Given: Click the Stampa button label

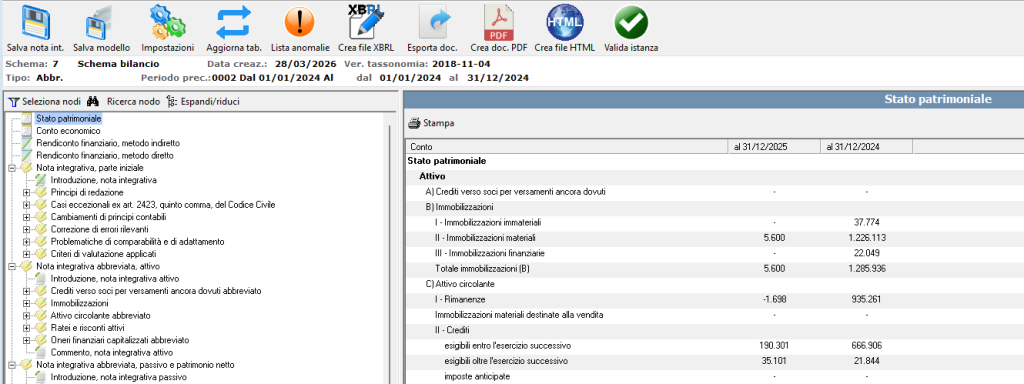Looking at the screenshot, I should (x=439, y=123).
